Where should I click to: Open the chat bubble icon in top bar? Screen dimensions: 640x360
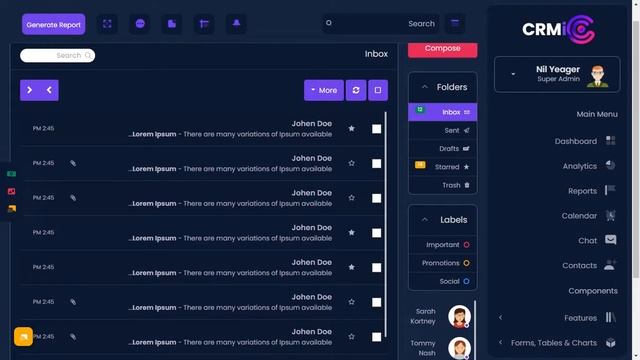[140, 24]
